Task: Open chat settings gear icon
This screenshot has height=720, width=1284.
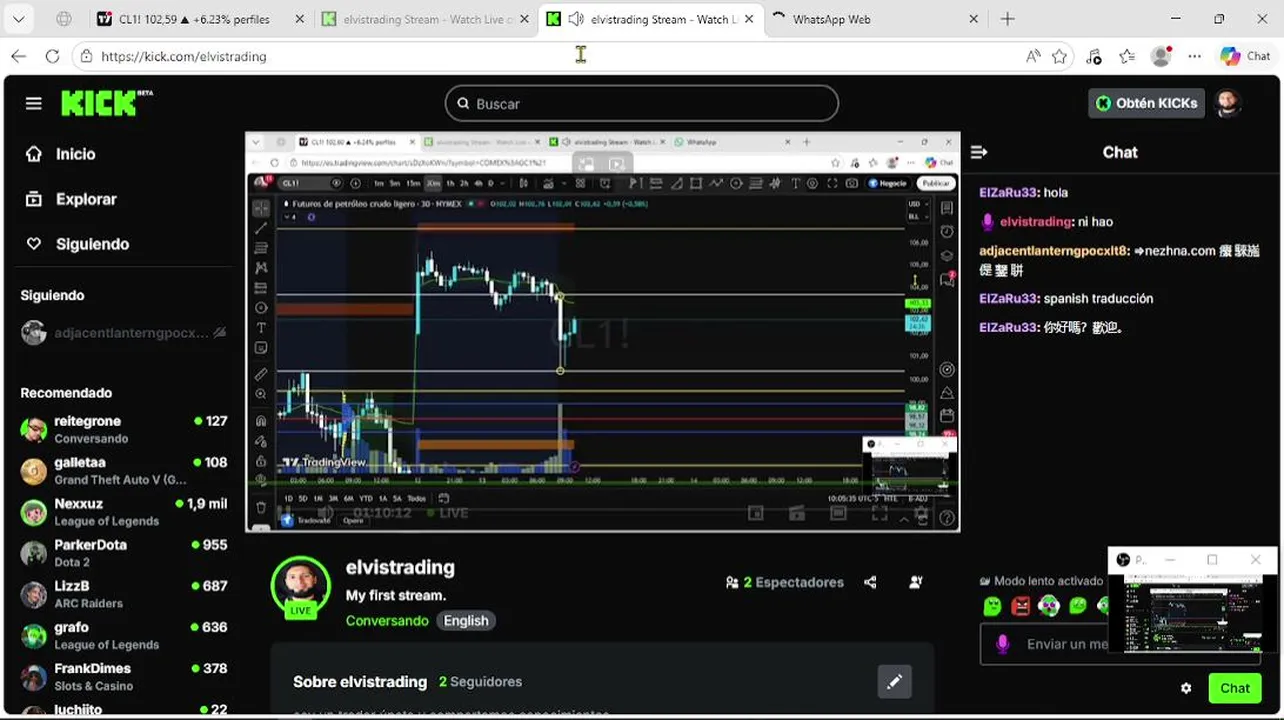Action: (x=1186, y=688)
